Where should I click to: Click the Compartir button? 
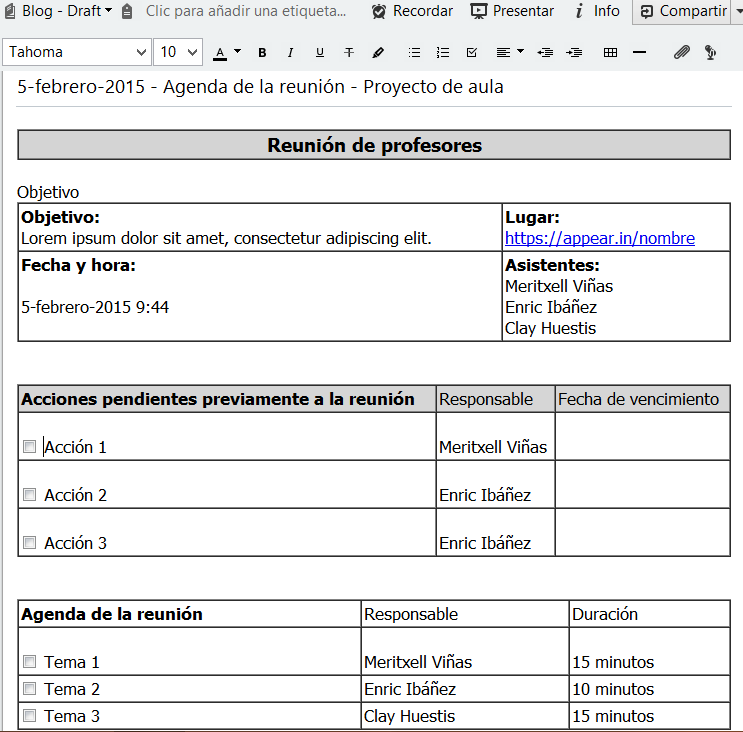(x=683, y=11)
